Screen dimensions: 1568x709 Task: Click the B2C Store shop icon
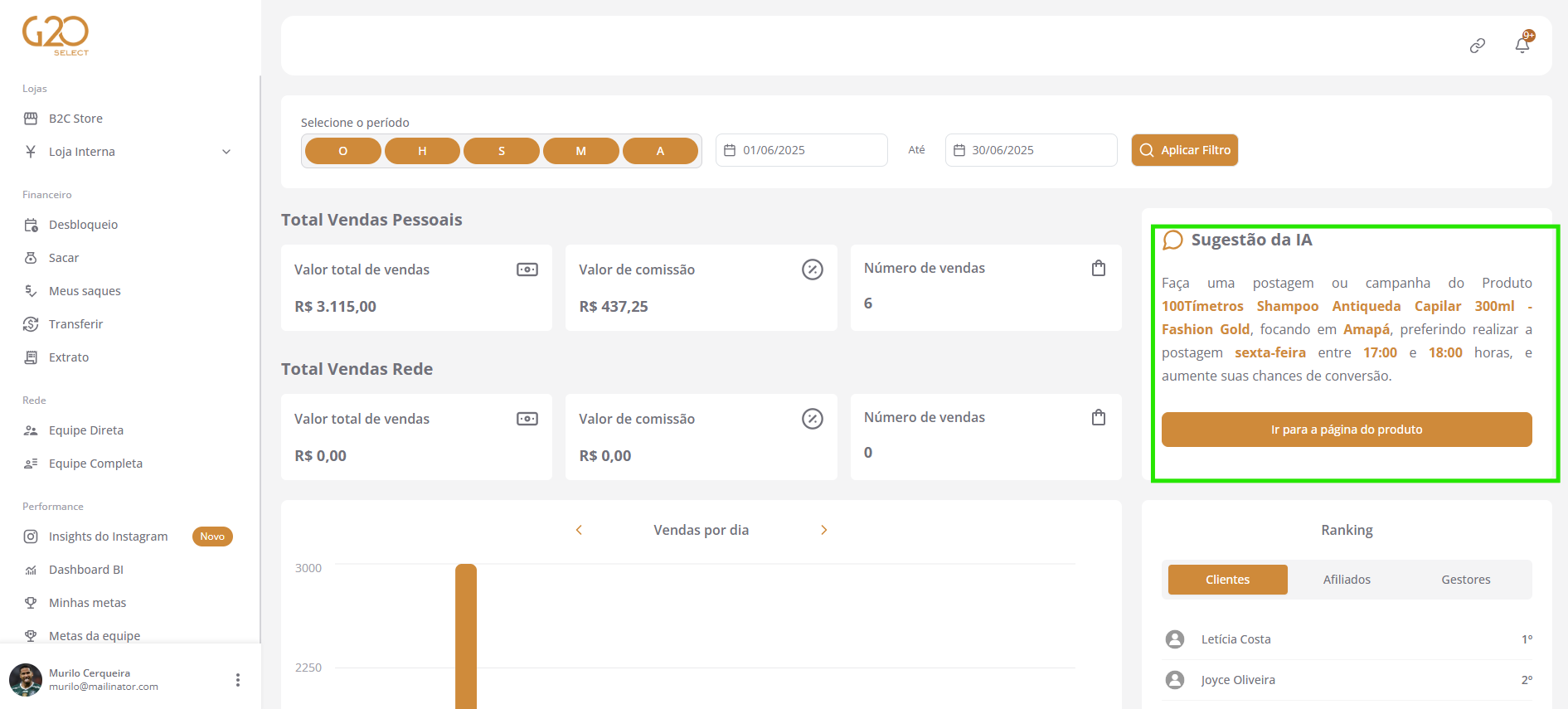point(31,119)
